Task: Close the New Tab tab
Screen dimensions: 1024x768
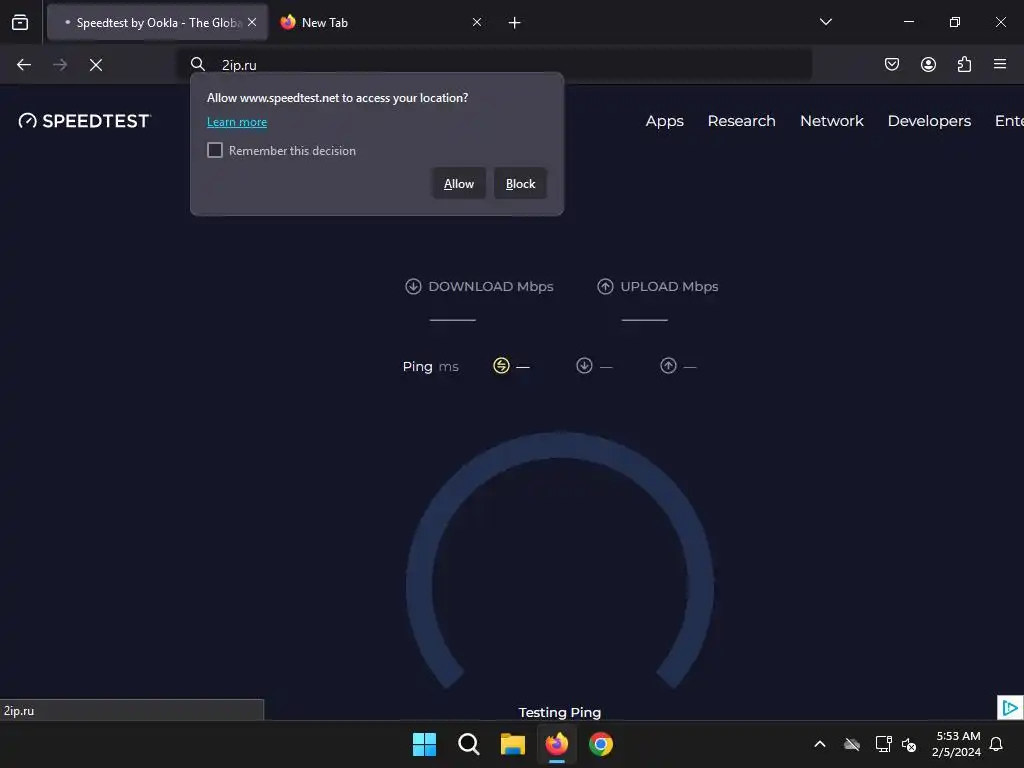Action: [477, 22]
